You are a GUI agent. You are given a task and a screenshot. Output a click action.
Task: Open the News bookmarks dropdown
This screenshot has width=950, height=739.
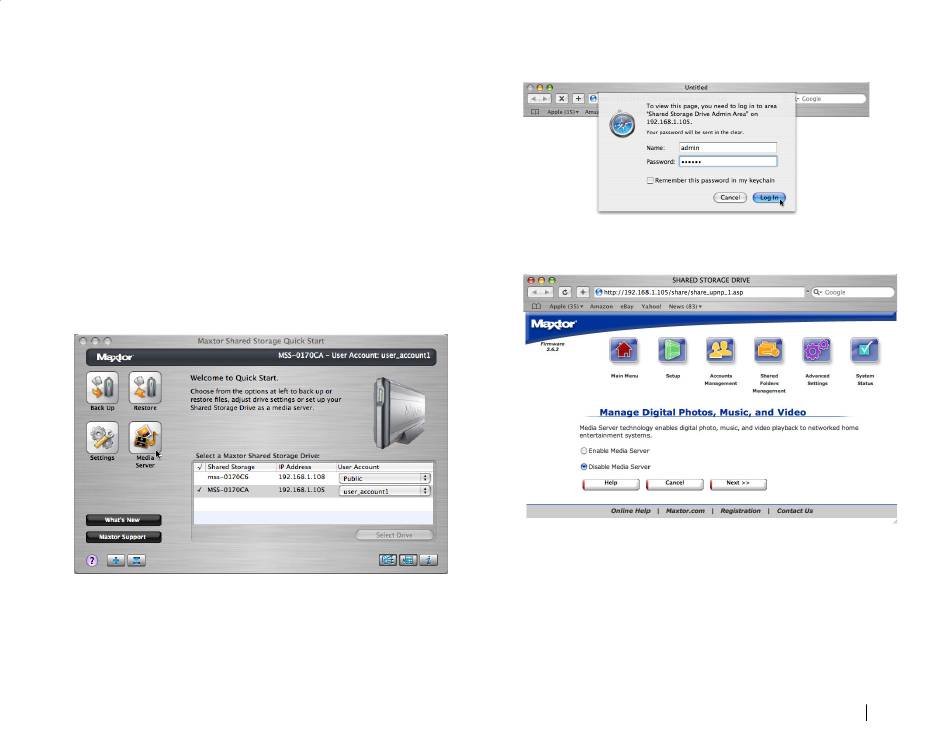point(685,307)
